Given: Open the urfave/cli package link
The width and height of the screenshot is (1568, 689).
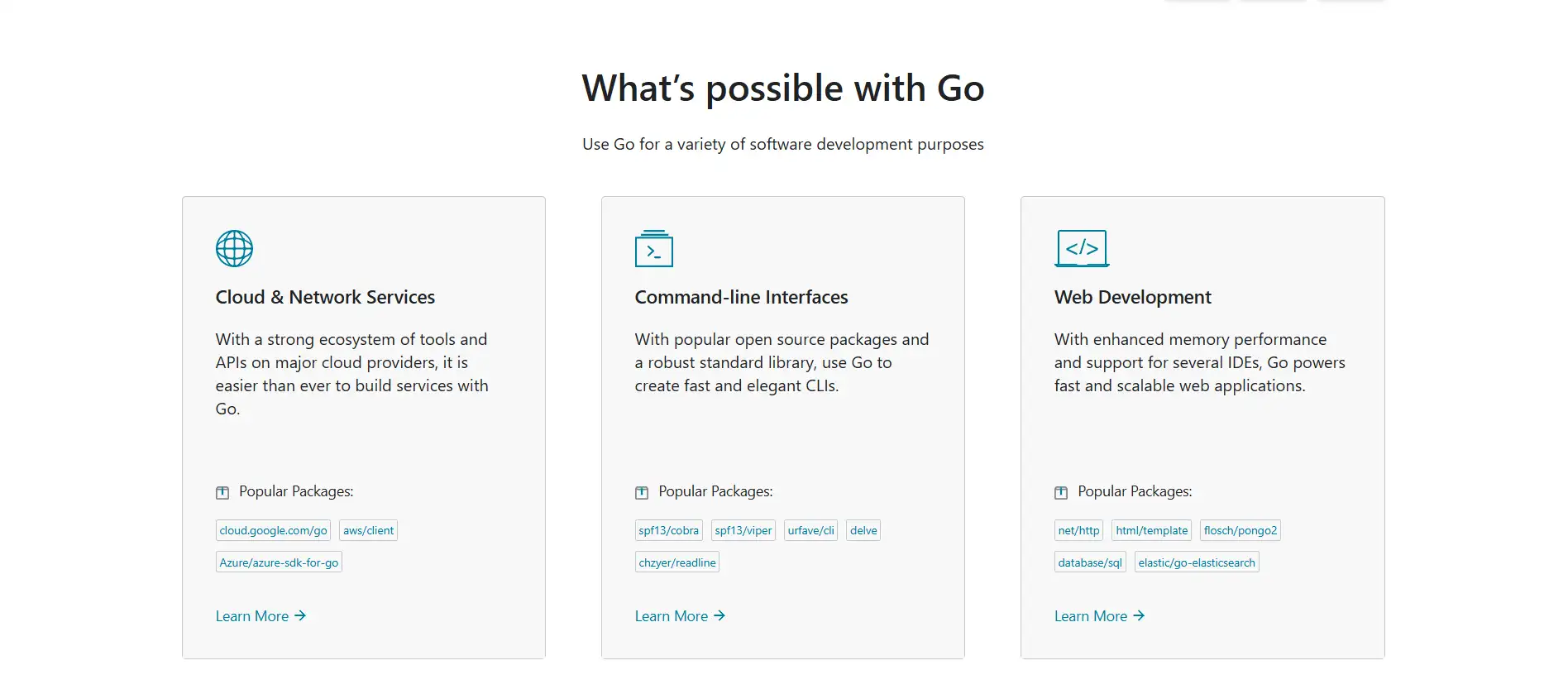Looking at the screenshot, I should coord(810,530).
